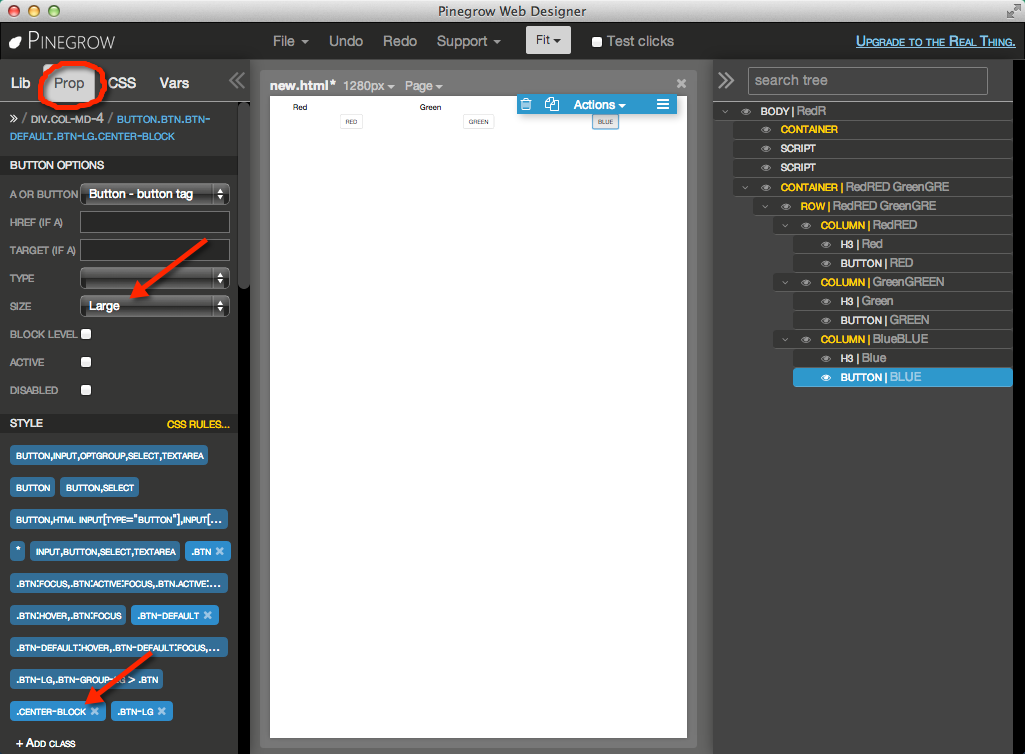Open the hamburger menu on the element toolbar
1025x754 pixels.
click(x=663, y=104)
